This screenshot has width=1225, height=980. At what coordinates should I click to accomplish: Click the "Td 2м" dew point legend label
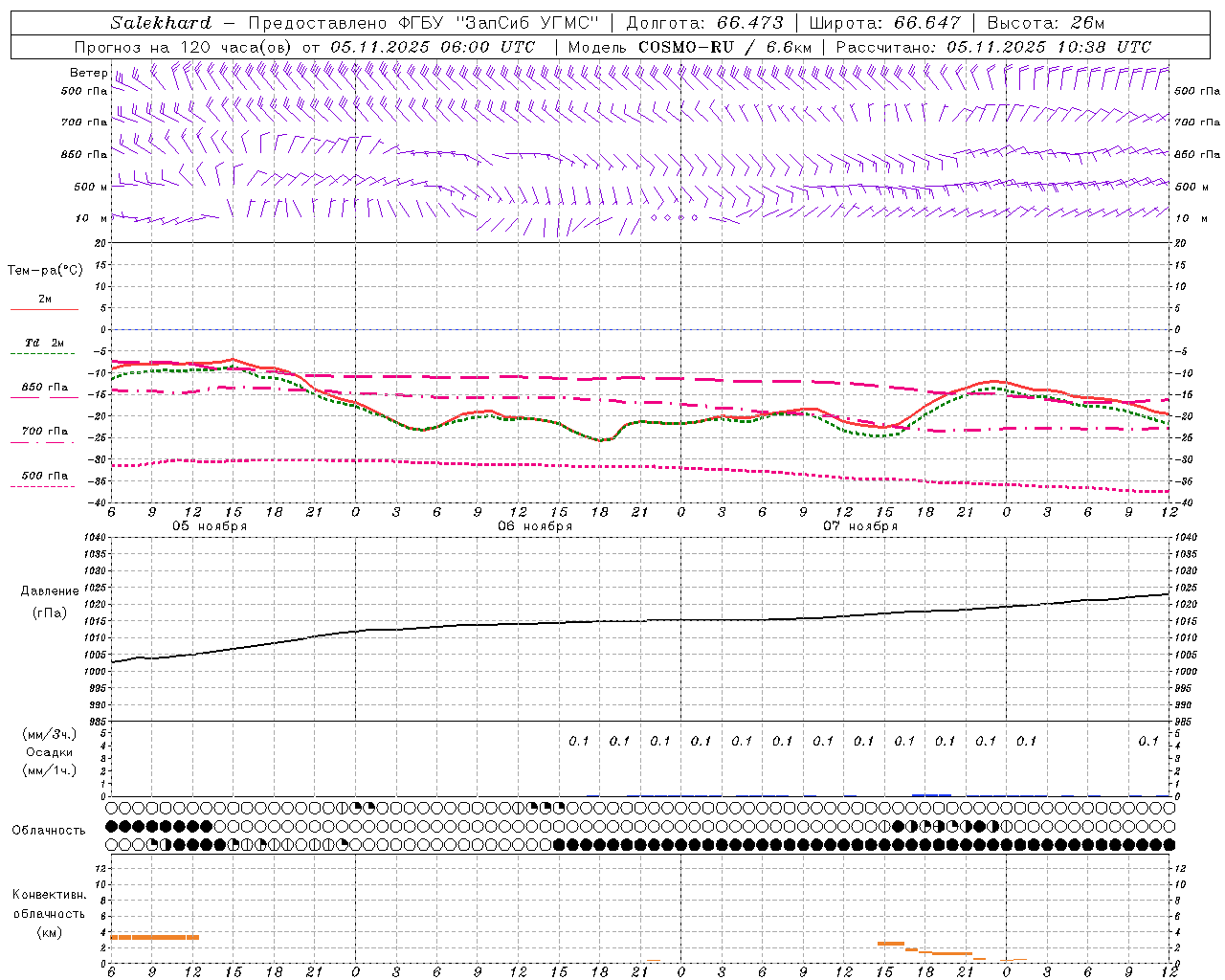[45, 342]
